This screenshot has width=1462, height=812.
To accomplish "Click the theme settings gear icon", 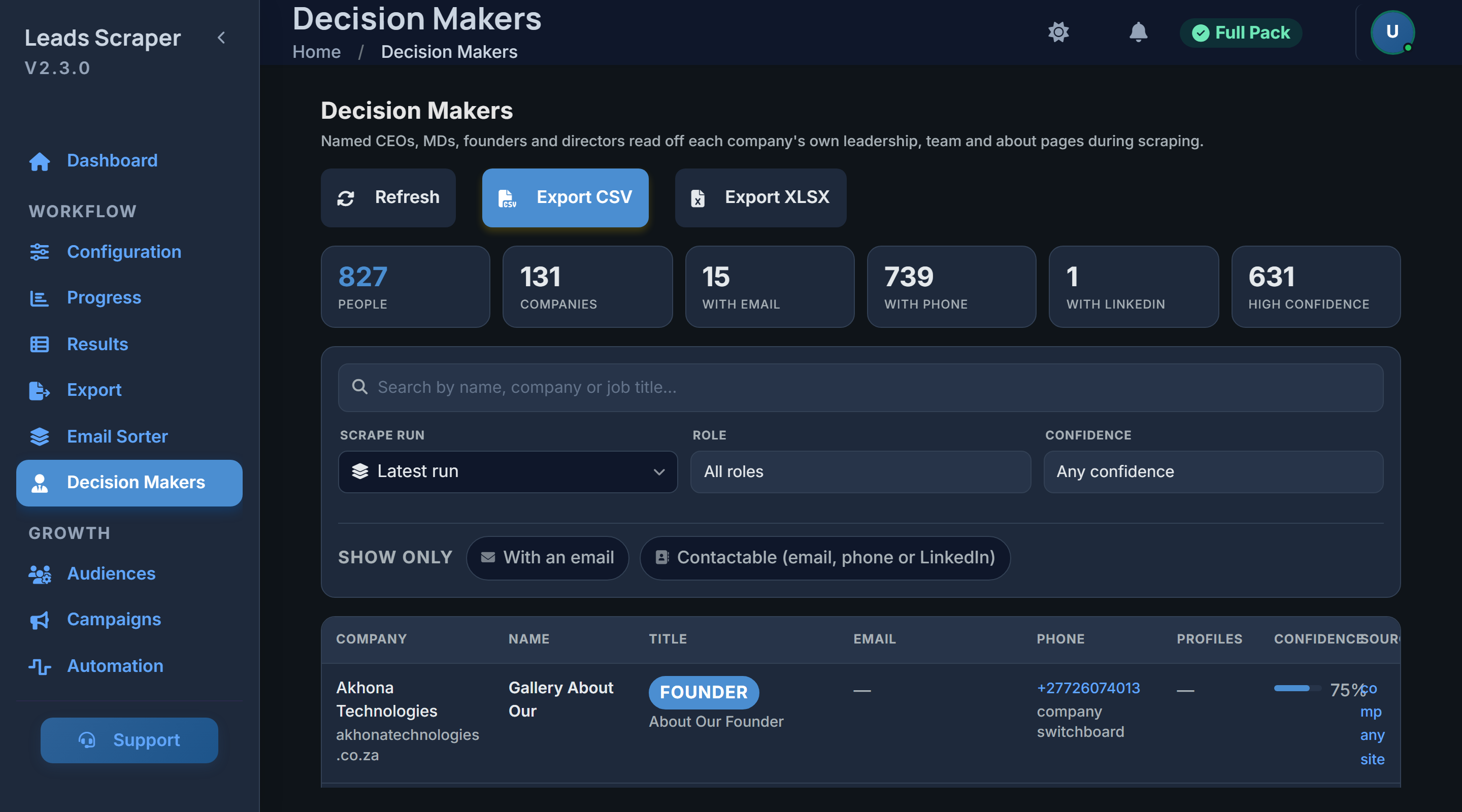I will tap(1058, 32).
